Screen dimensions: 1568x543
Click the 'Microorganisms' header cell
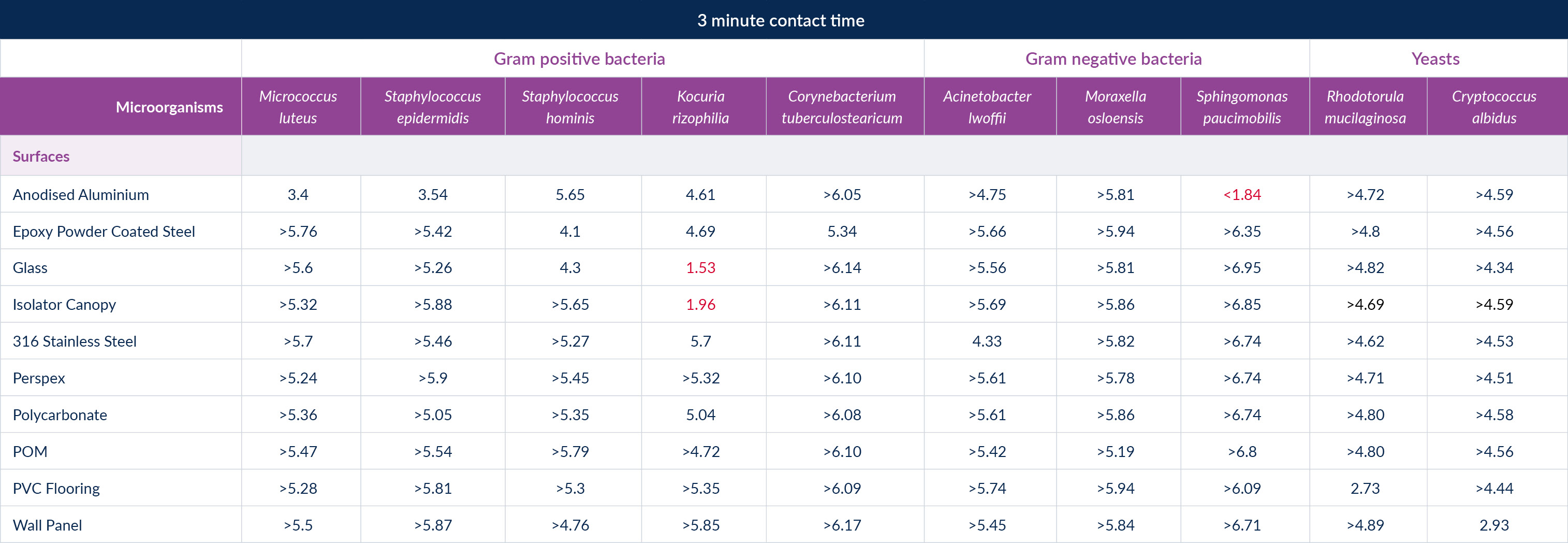[x=169, y=107]
